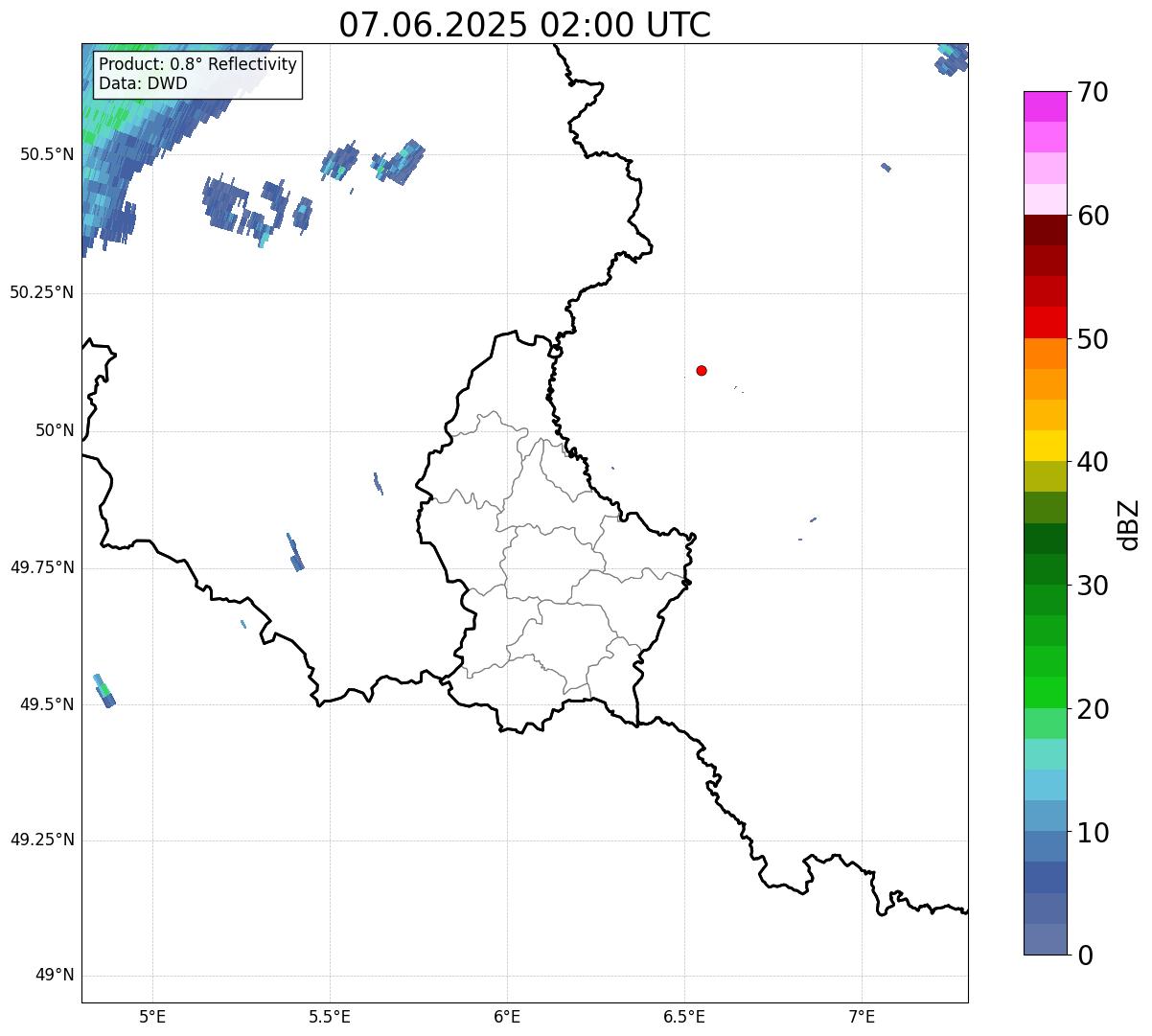Click the radar echo in the top-right corner
Image resolution: width=1152 pixels, height=1036 pixels.
pos(952,59)
